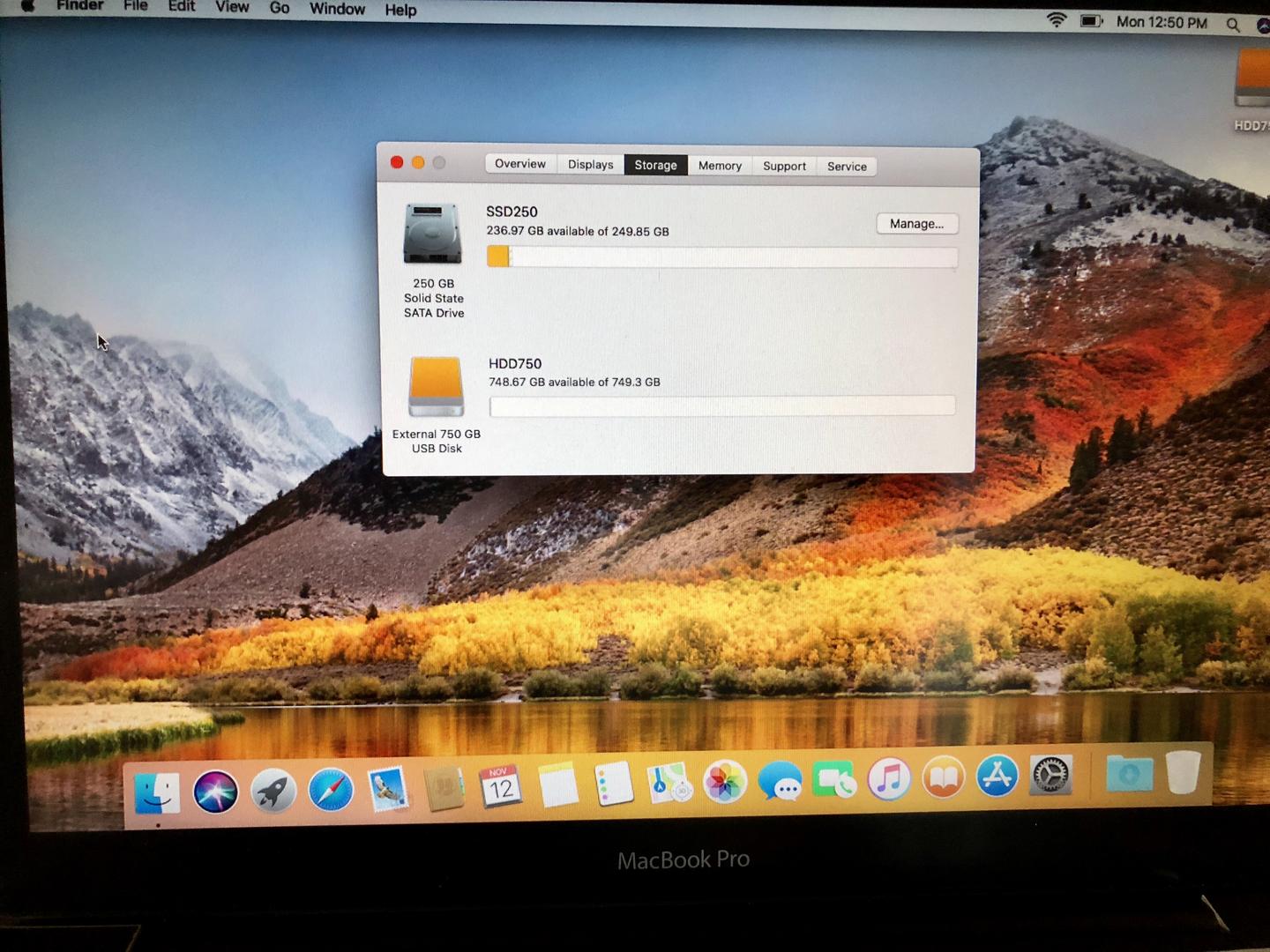The height and width of the screenshot is (952, 1270).
Task: Open iBooks app in dock
Action: point(944,777)
